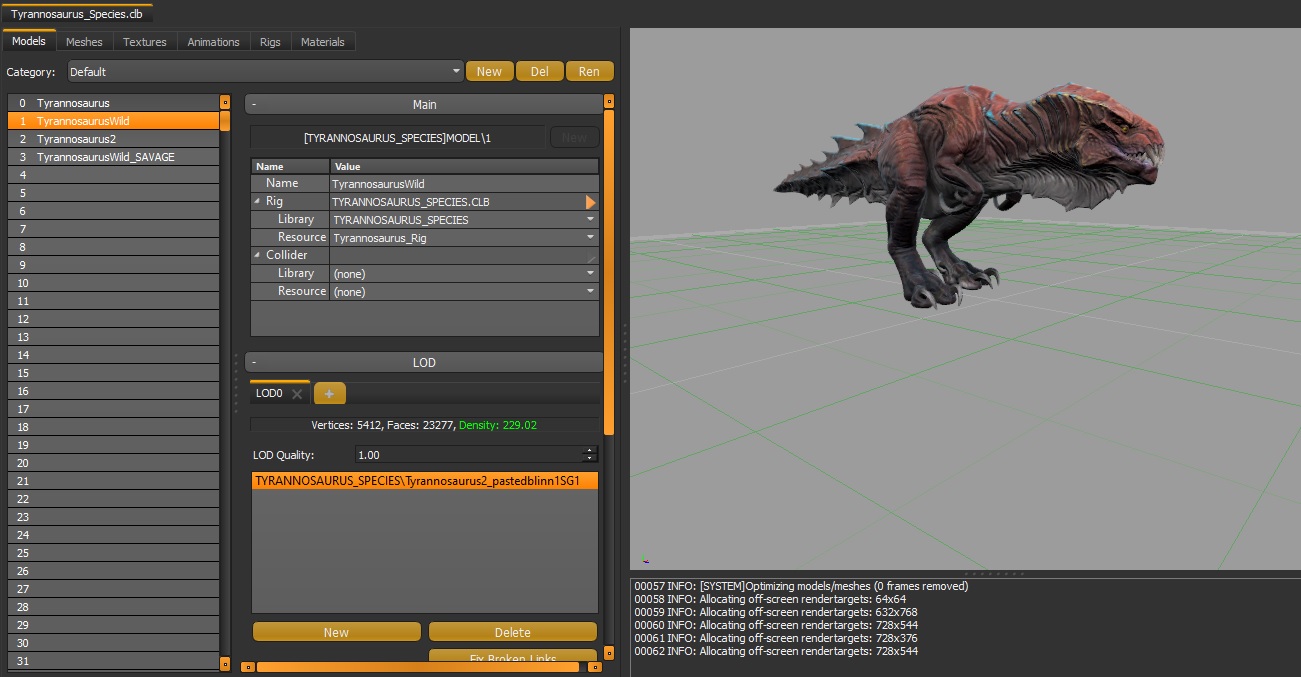
Task: Click the Del button beside Category
Action: coord(539,71)
